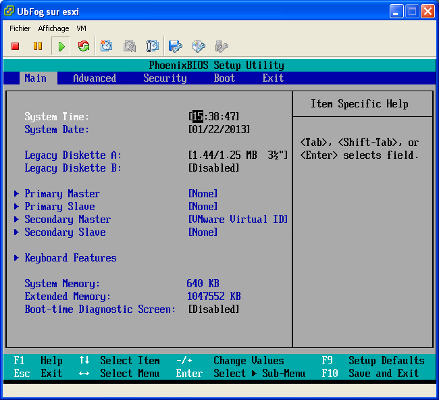
Task: Click the Revert to Snapshot toolbar icon
Action: (129, 46)
